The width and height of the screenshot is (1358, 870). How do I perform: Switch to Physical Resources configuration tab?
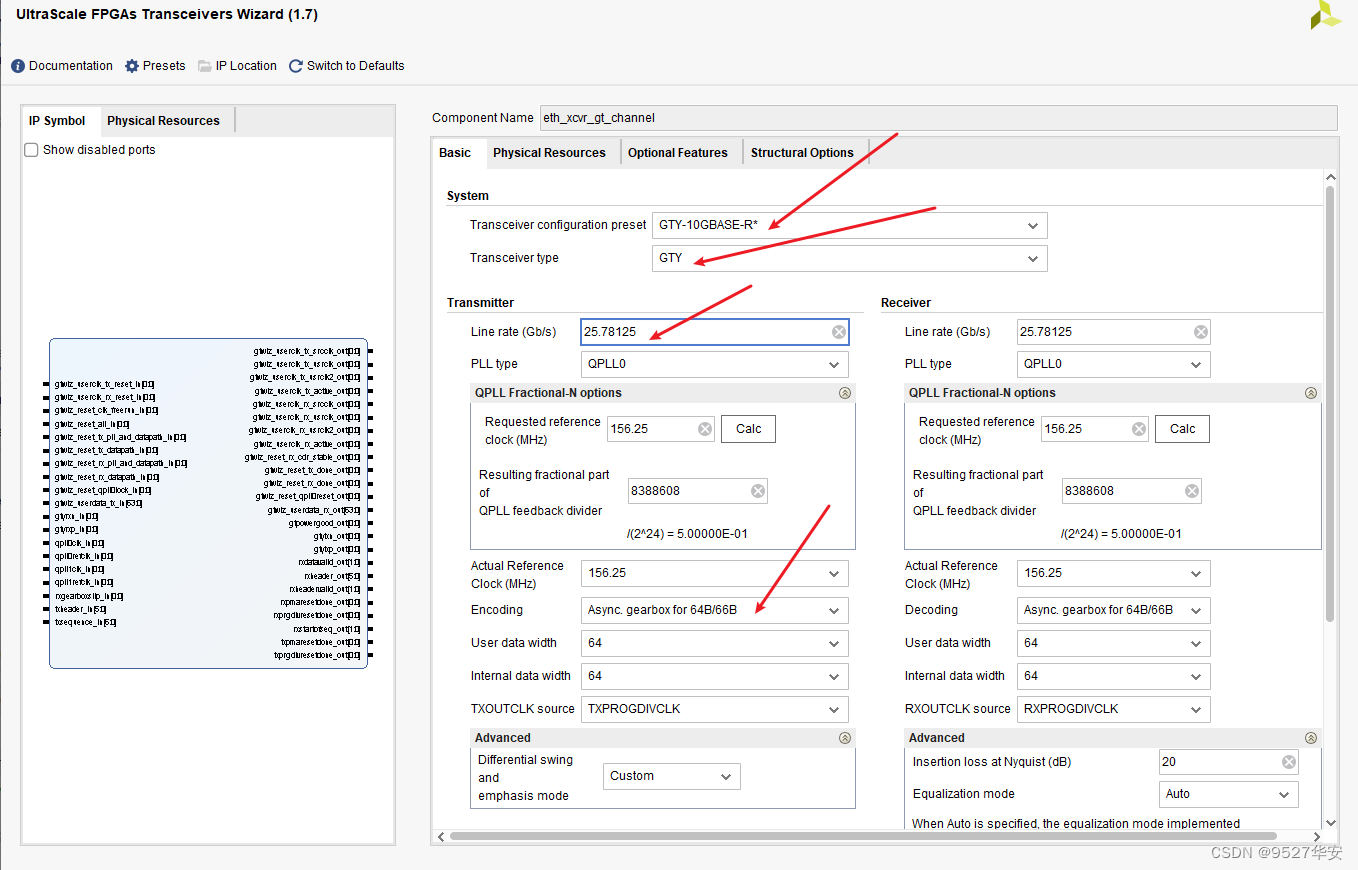pos(549,153)
